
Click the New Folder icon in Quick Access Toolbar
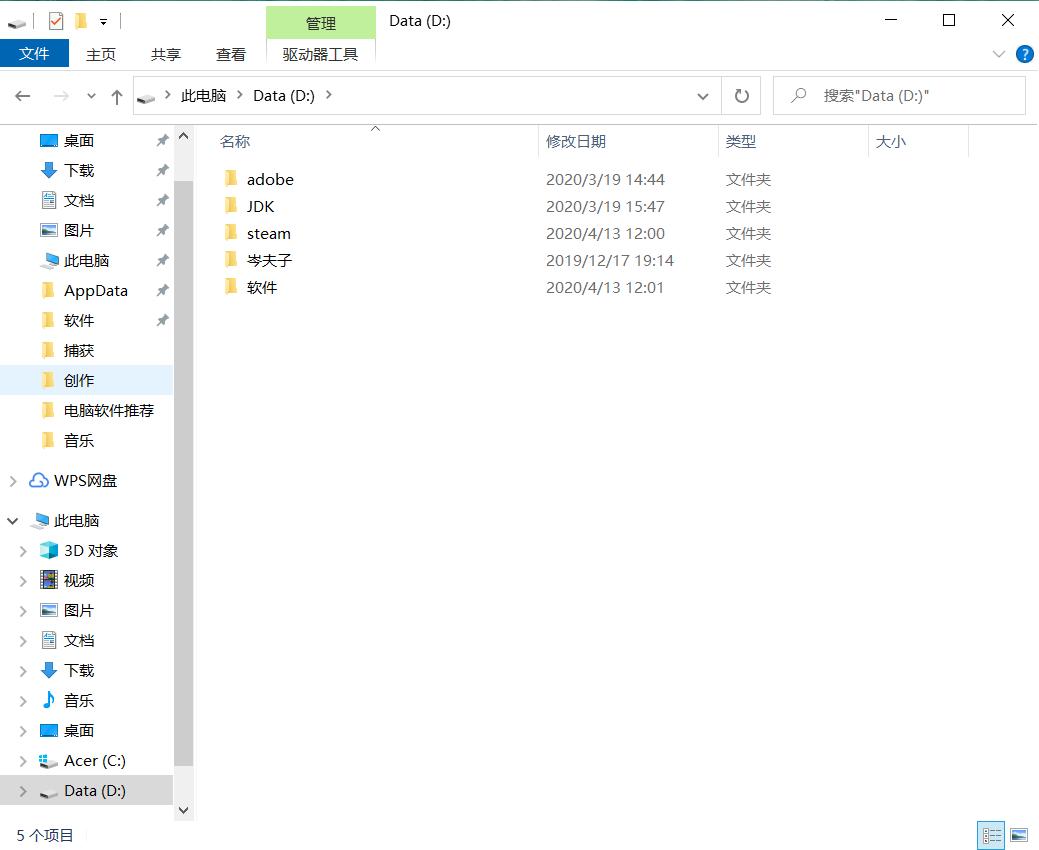(x=81, y=20)
